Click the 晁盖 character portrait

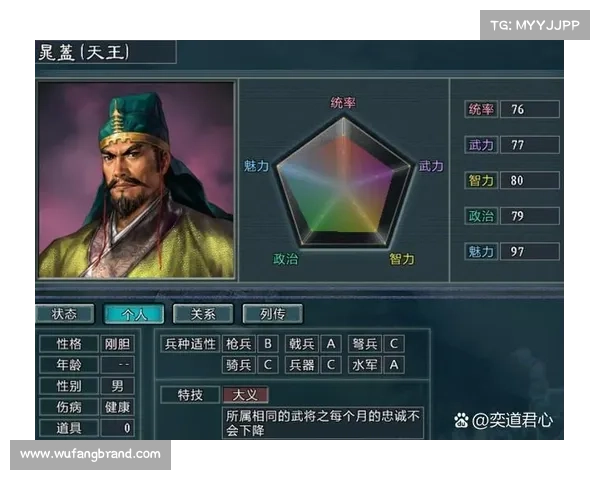136,180
